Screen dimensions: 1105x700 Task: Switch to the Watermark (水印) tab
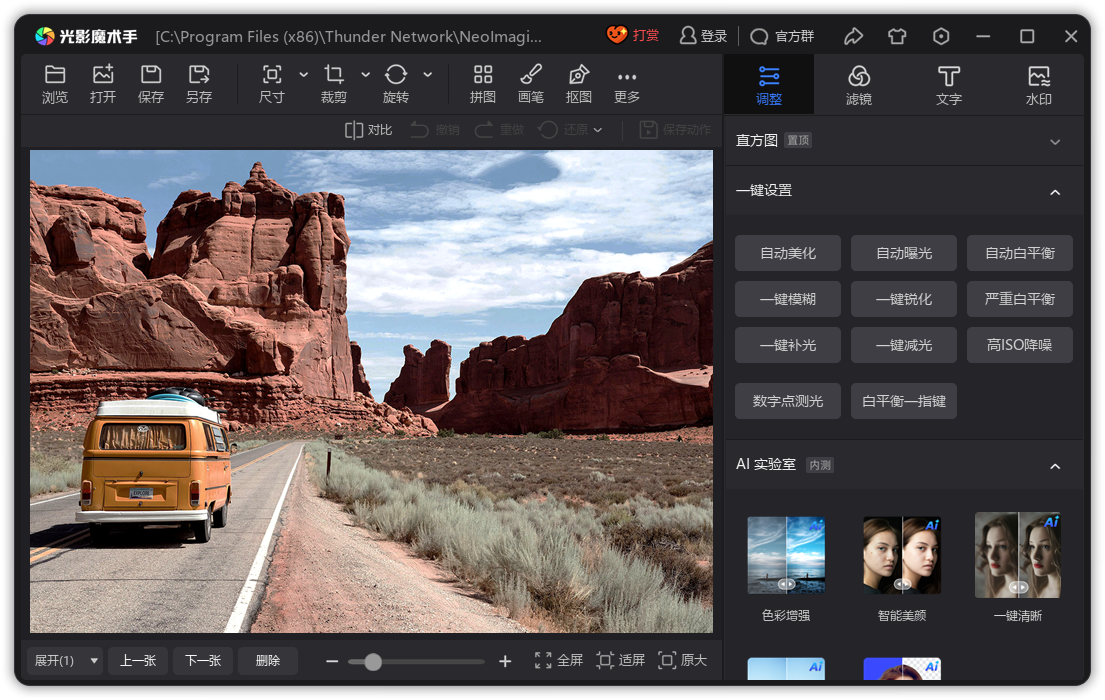(1039, 85)
